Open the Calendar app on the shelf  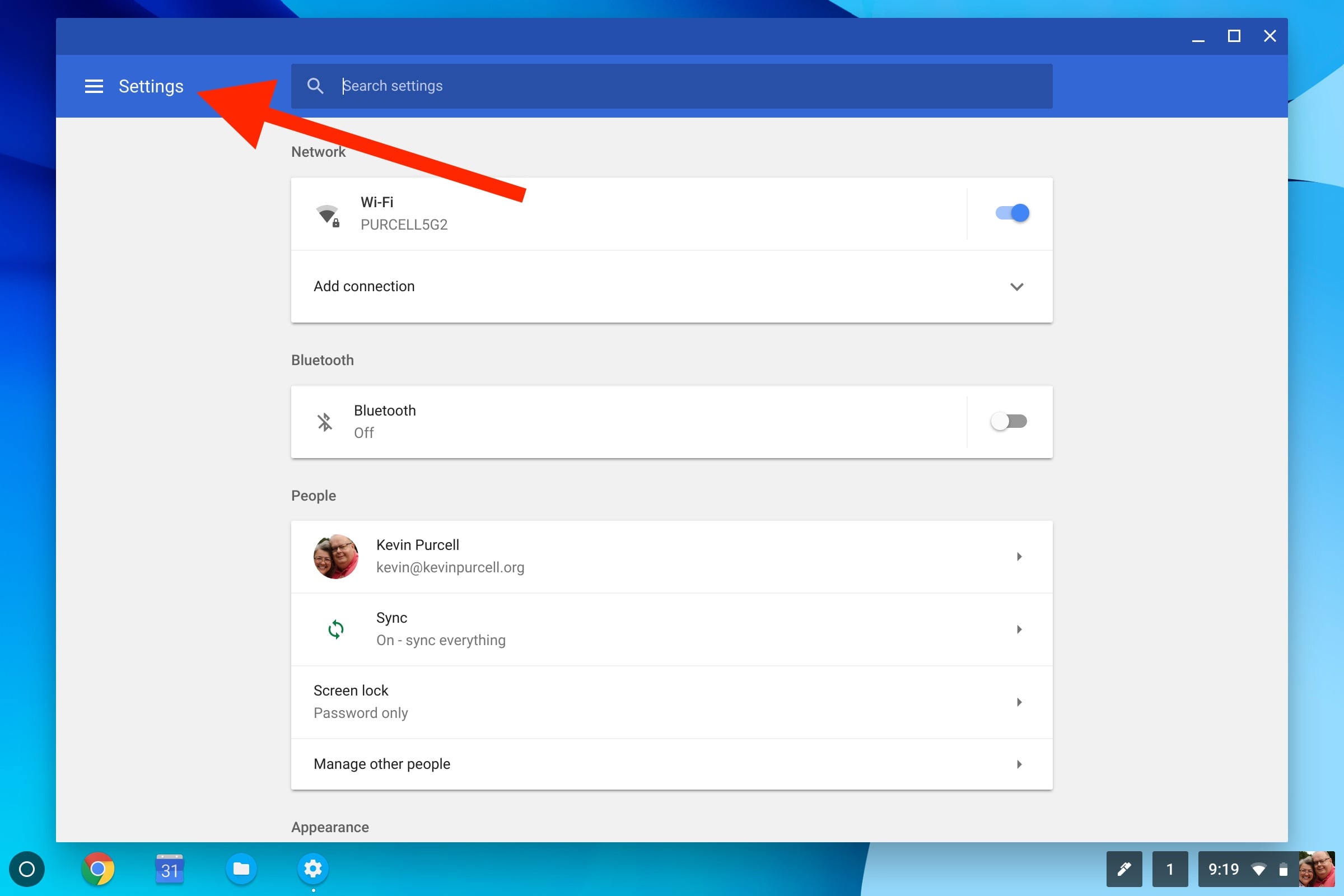pos(169,869)
